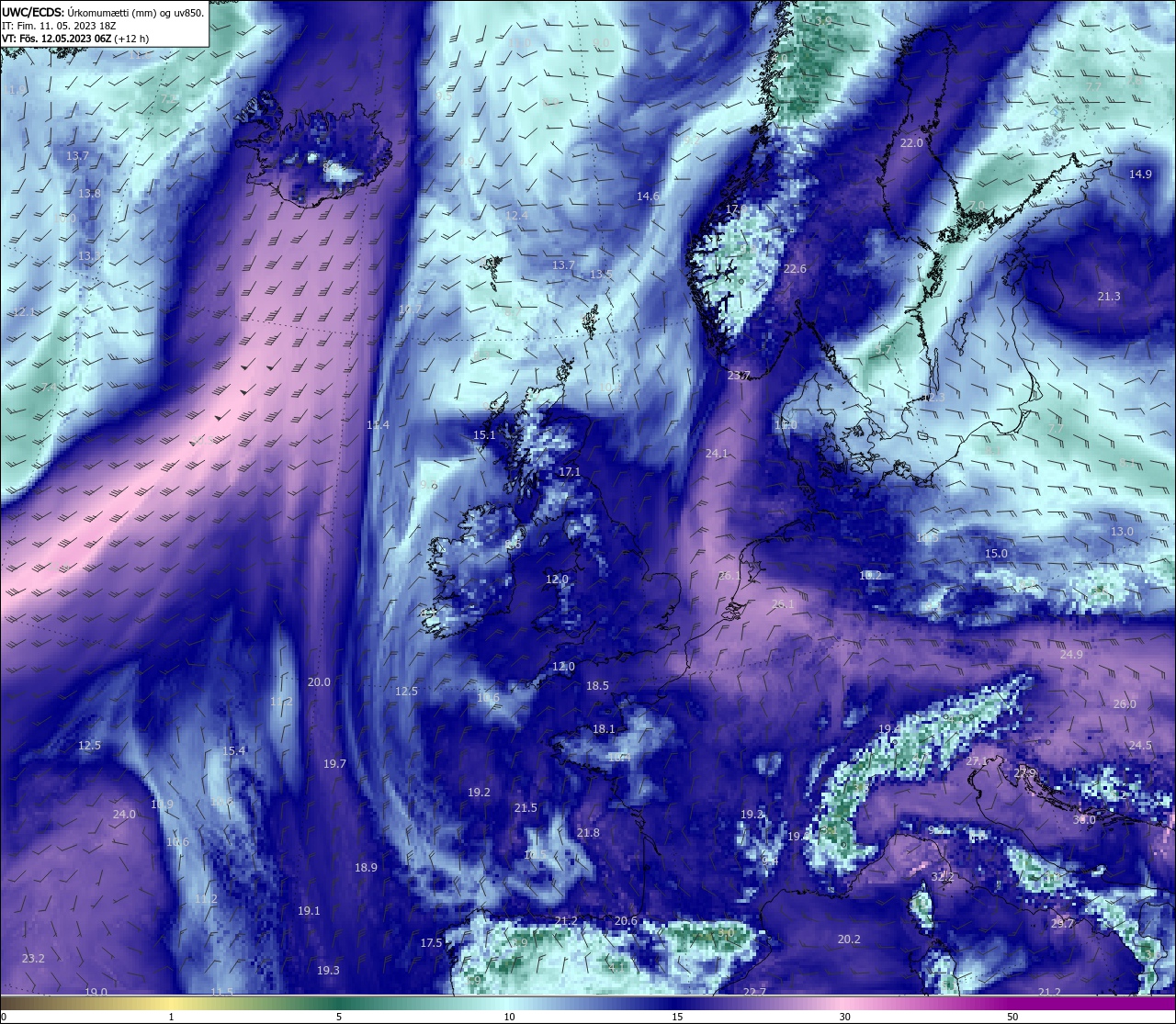Click the 'VT: Fös. 12.05.2023 06Z' line
The image size is (1176, 1024).
75,39
